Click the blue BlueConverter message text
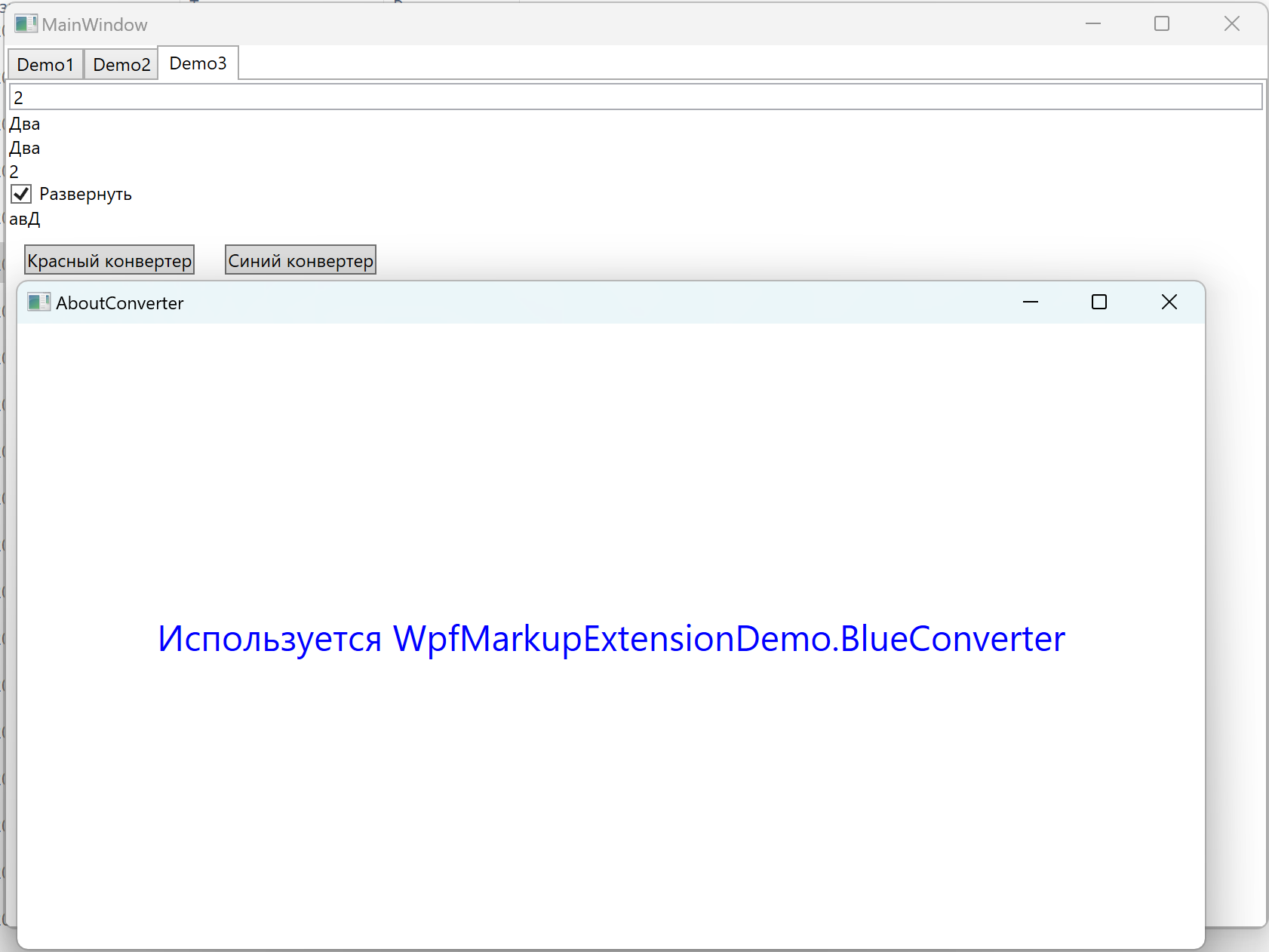Viewport: 1269px width, 952px height. 611,639
